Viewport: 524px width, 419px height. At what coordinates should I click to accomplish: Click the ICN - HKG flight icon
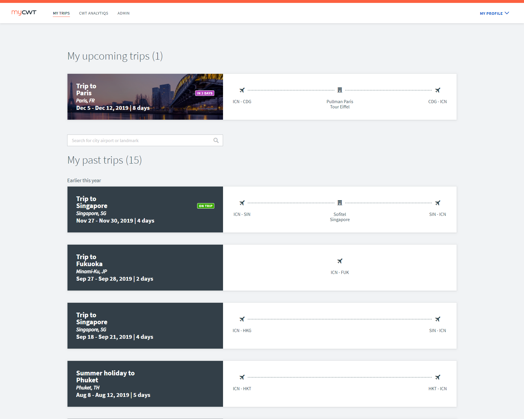tap(242, 319)
